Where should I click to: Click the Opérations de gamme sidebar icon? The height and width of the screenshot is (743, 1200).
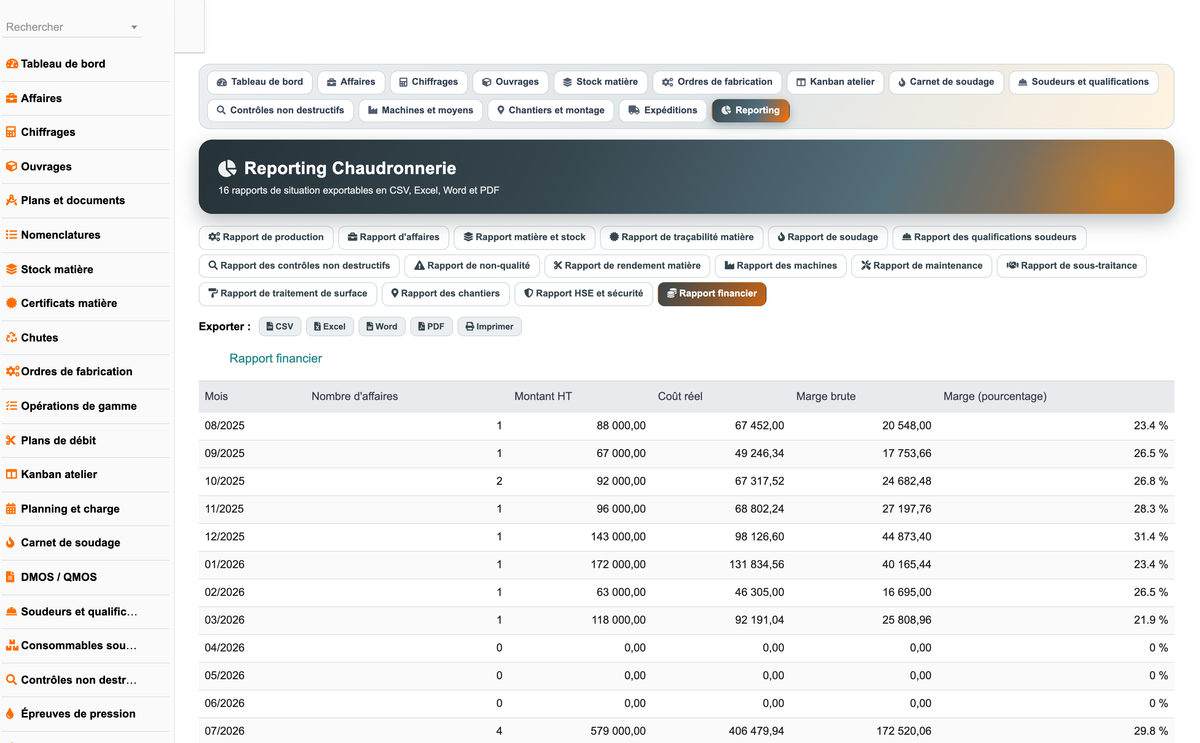click(x=12, y=406)
